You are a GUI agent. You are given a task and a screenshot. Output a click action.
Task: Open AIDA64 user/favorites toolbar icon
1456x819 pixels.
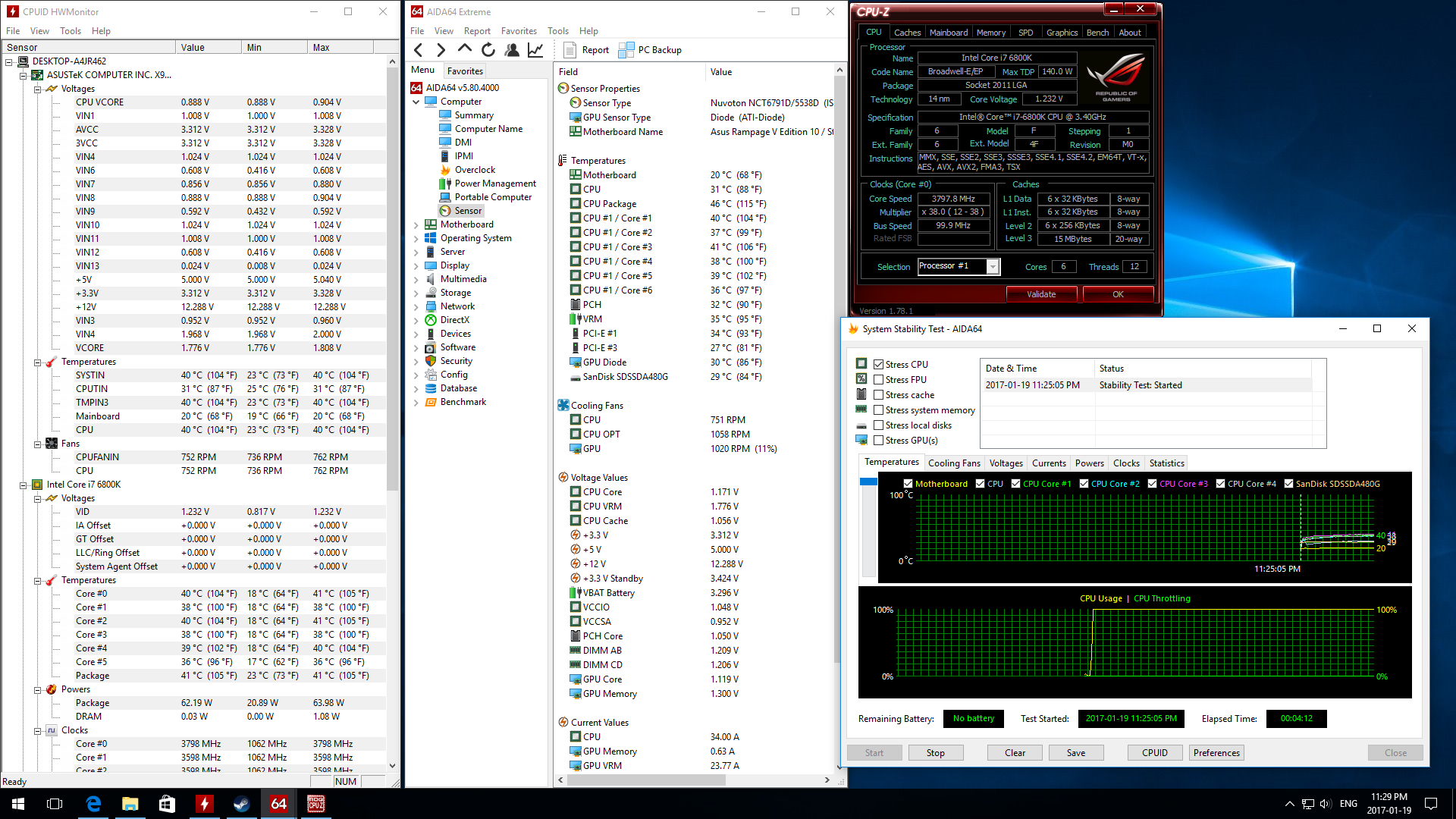(512, 50)
